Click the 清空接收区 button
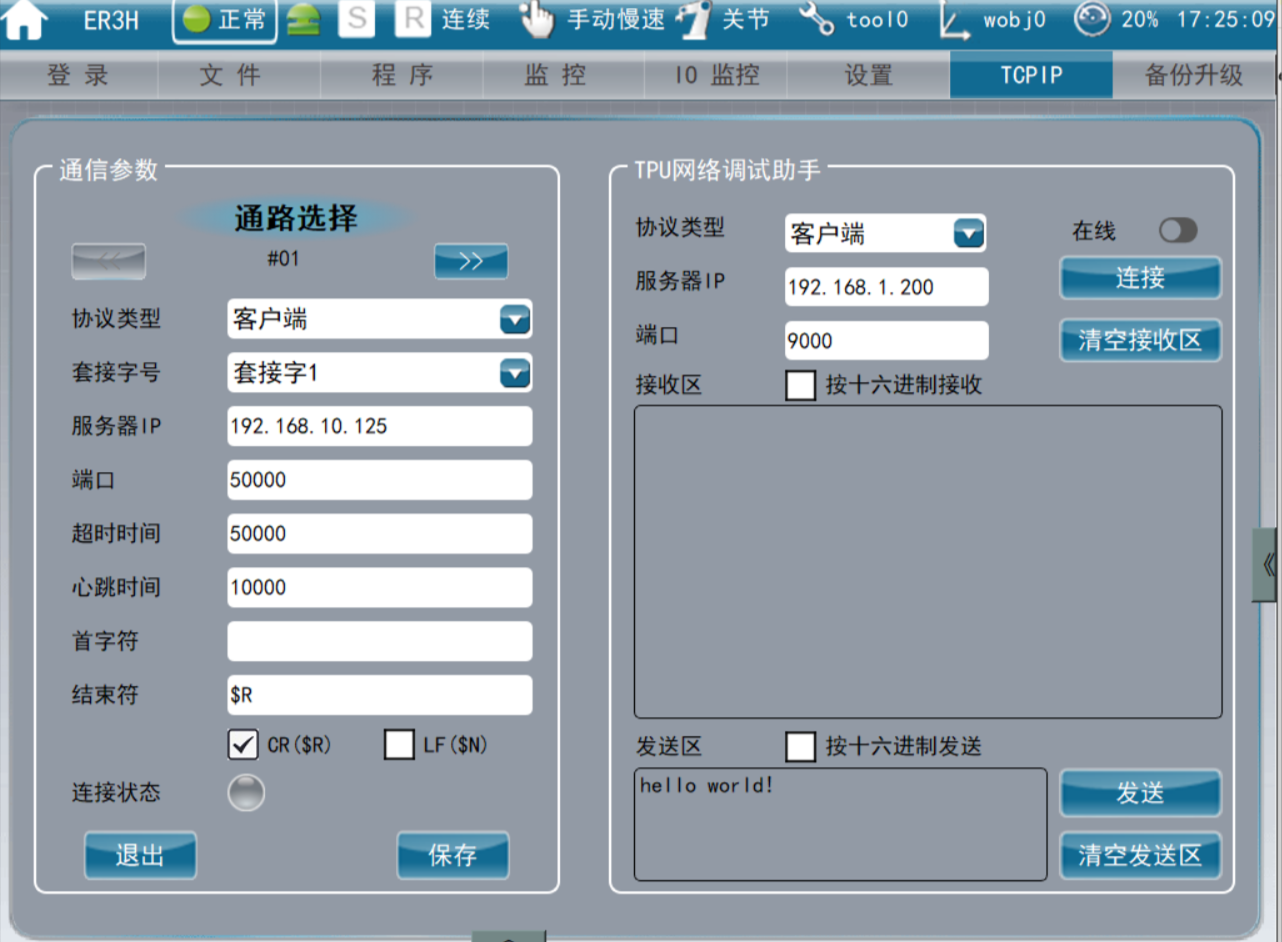Viewport: 1282px width, 942px height. click(1141, 341)
